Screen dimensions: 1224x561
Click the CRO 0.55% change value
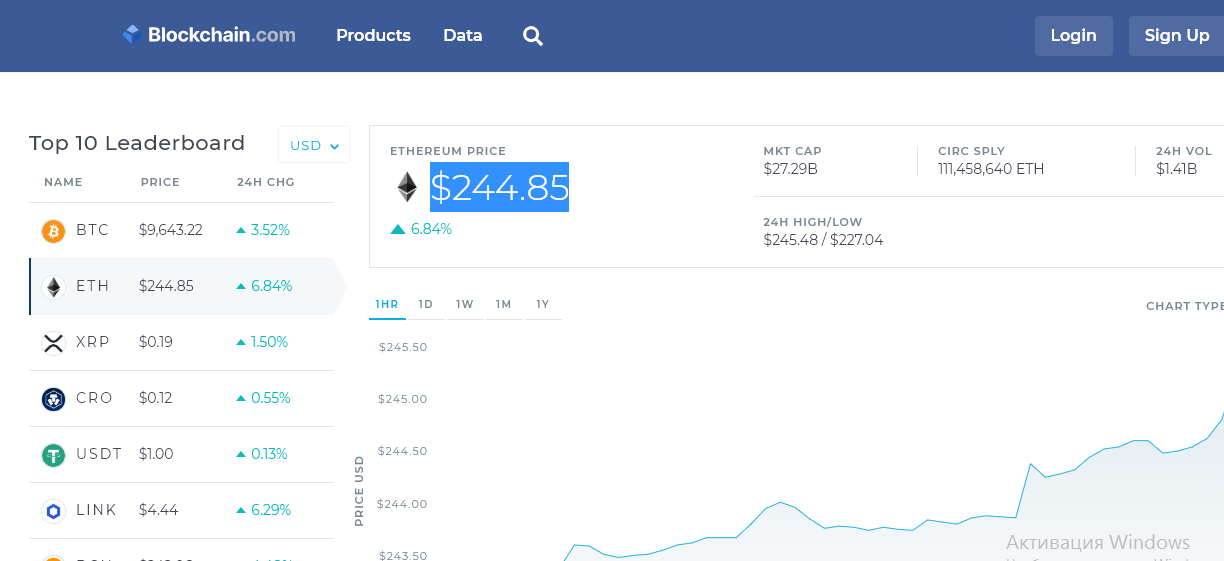click(x=270, y=398)
